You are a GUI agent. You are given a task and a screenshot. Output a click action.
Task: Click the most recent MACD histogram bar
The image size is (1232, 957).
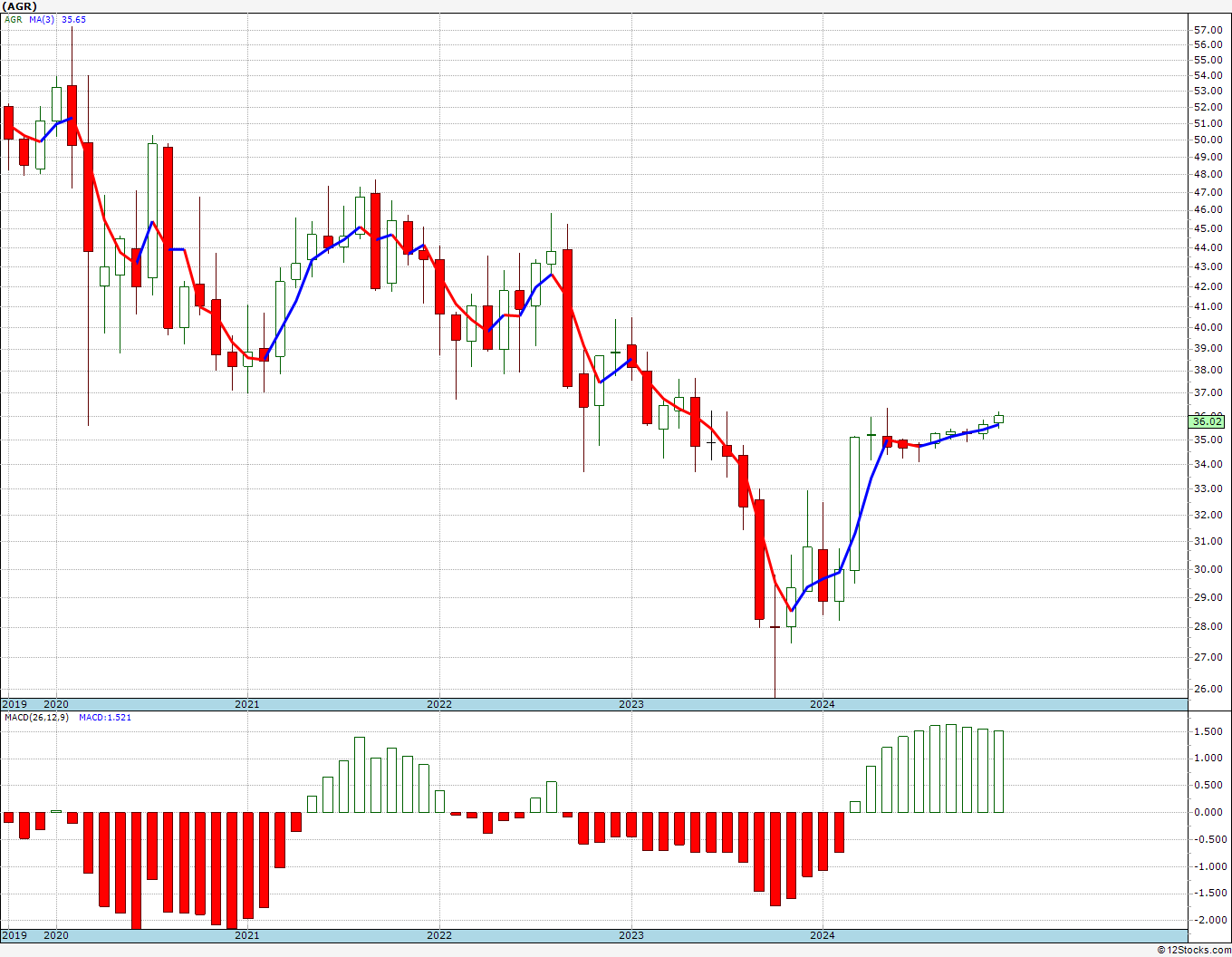(x=999, y=771)
